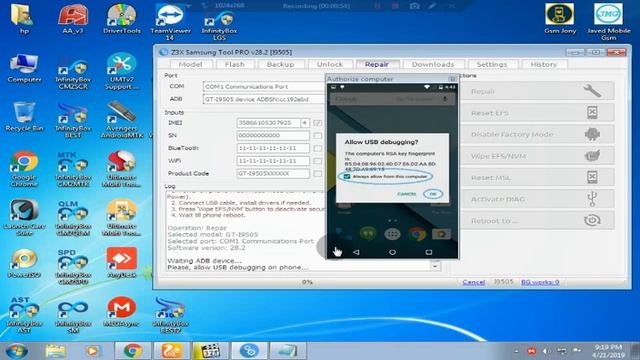Click Windows Start button
The image size is (640, 360).
tap(17, 351)
